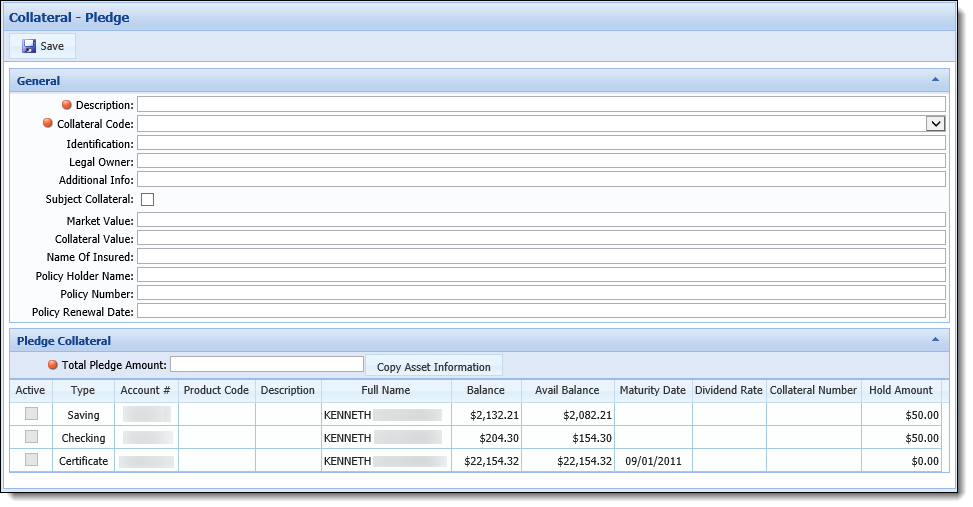
Task: Sort by the Account # column header
Action: (x=145, y=390)
